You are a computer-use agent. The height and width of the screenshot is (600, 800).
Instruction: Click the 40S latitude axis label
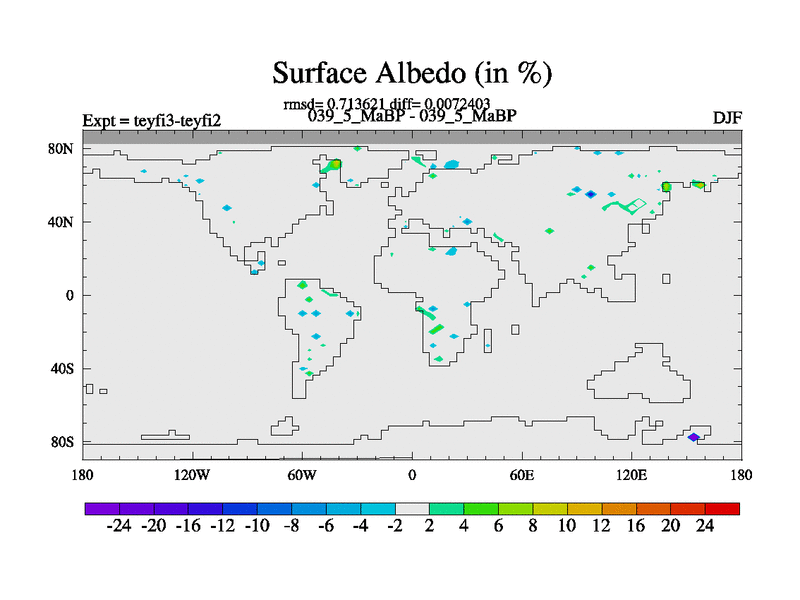62,369
